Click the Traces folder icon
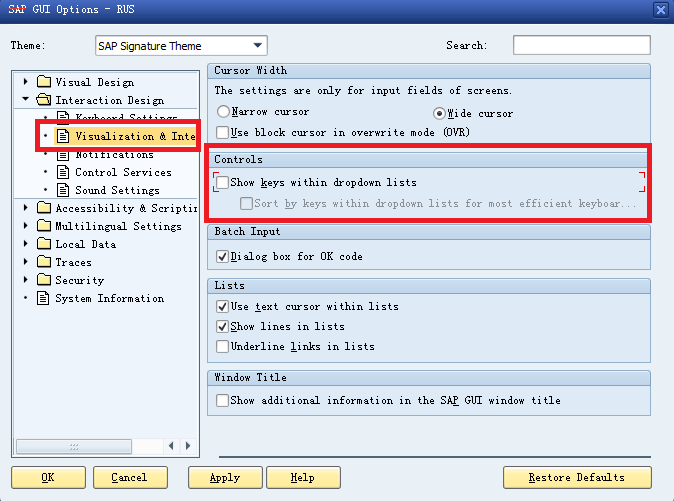 [x=44, y=262]
